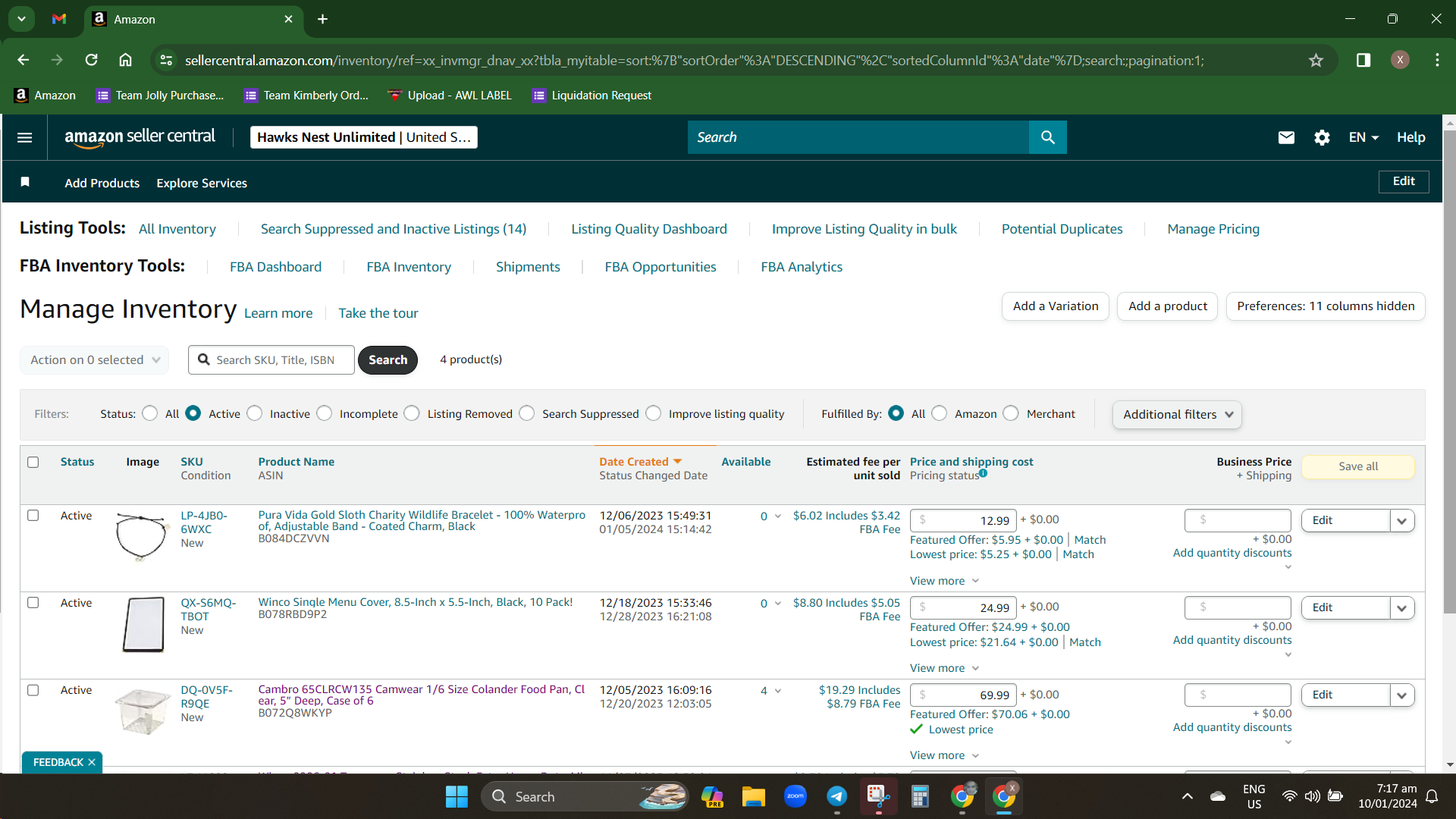Open Preferences: 11 columns hidden
Viewport: 1456px width, 819px height.
pyautogui.click(x=1326, y=306)
